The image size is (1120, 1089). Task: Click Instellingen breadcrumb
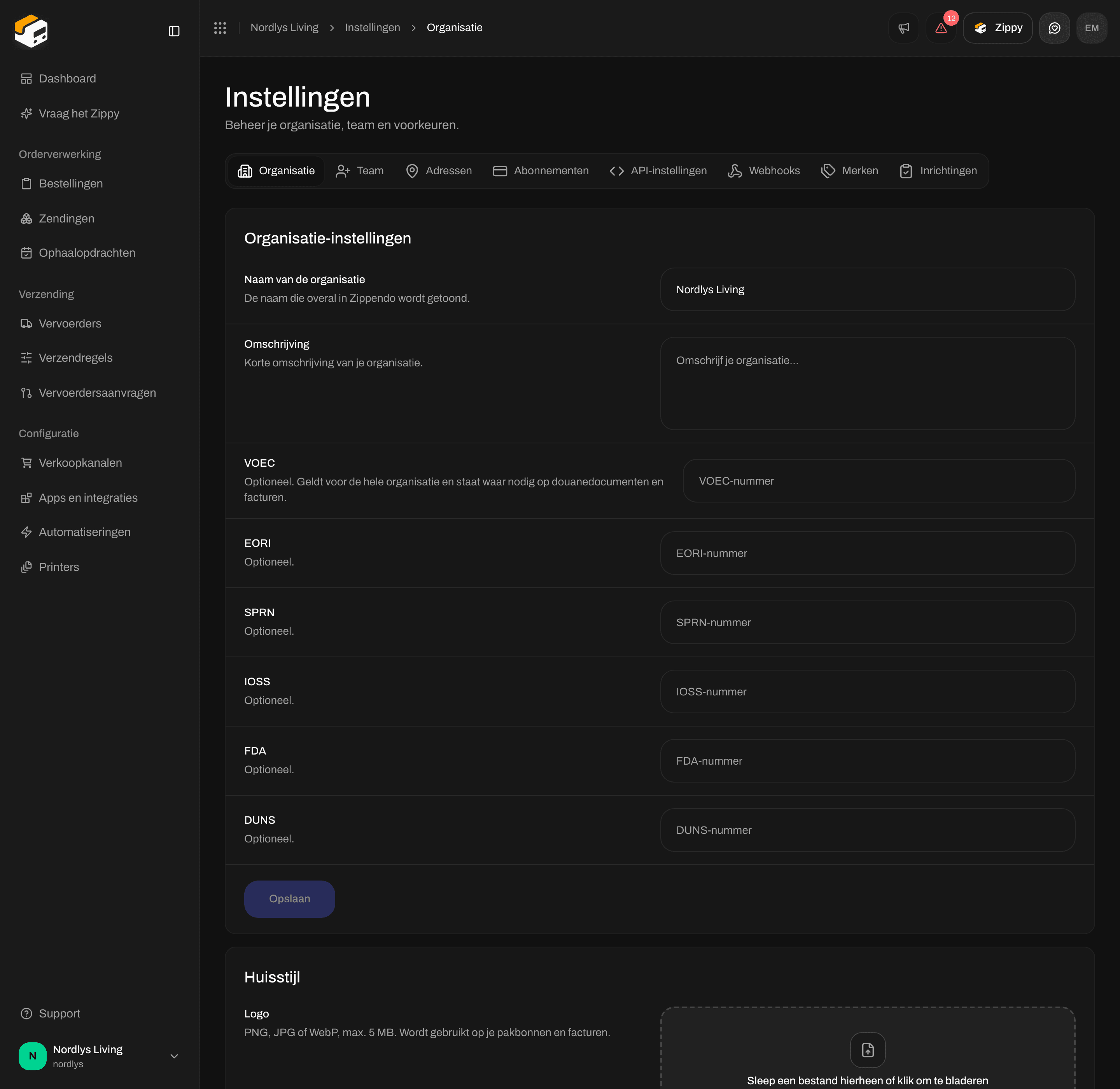pos(373,28)
